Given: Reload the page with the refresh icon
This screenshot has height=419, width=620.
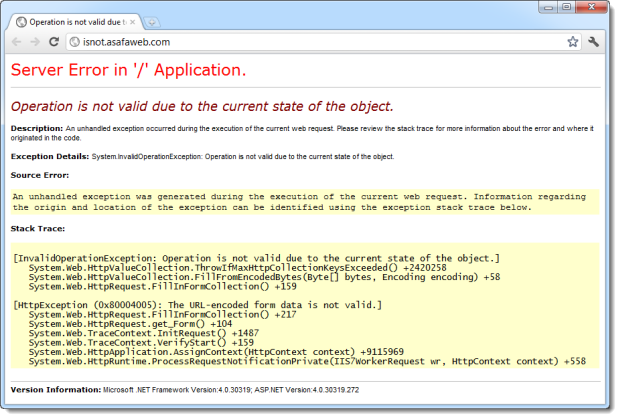Looking at the screenshot, I should [x=54, y=42].
